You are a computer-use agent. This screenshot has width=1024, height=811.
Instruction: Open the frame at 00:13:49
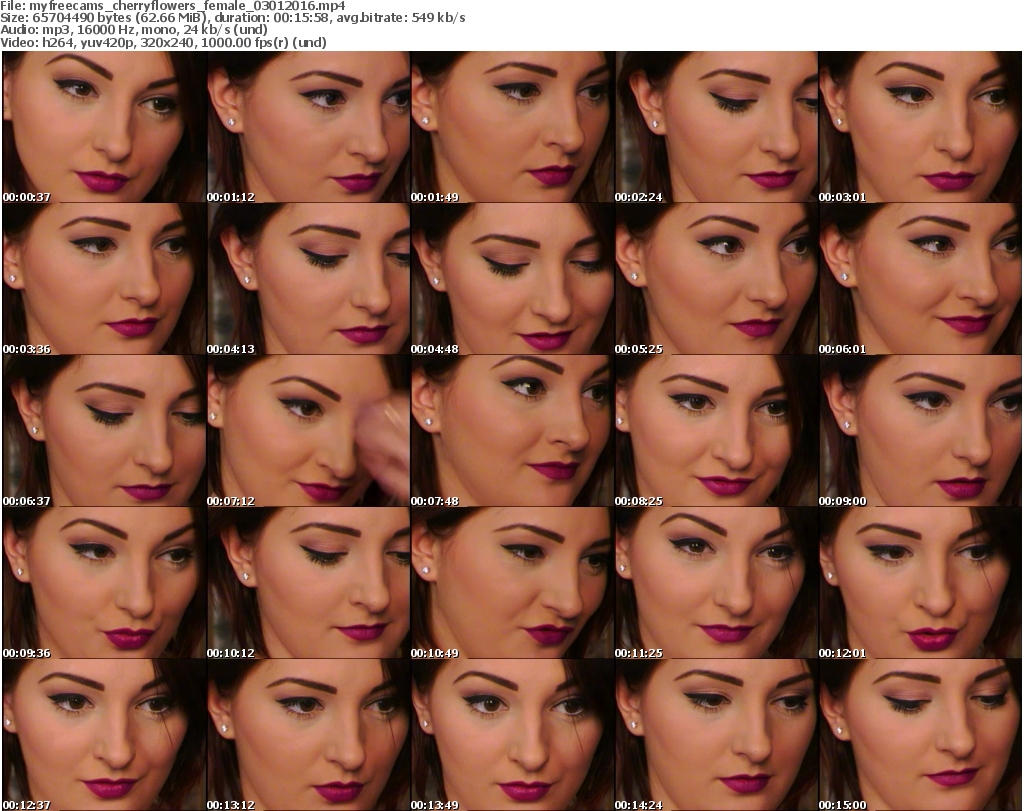[512, 735]
